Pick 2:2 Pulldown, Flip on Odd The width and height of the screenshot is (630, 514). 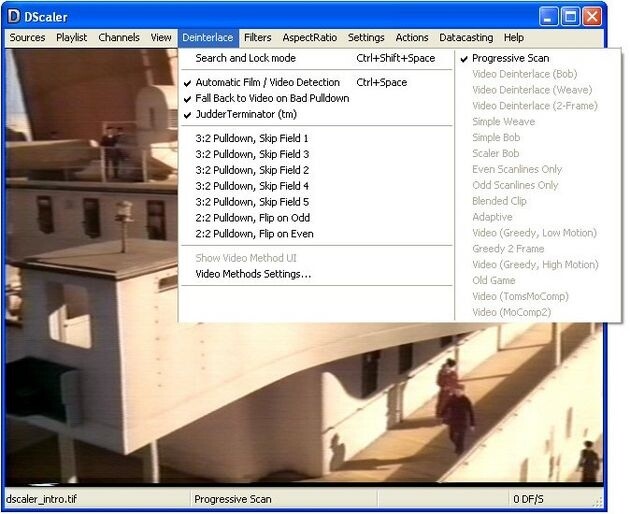pos(252,218)
